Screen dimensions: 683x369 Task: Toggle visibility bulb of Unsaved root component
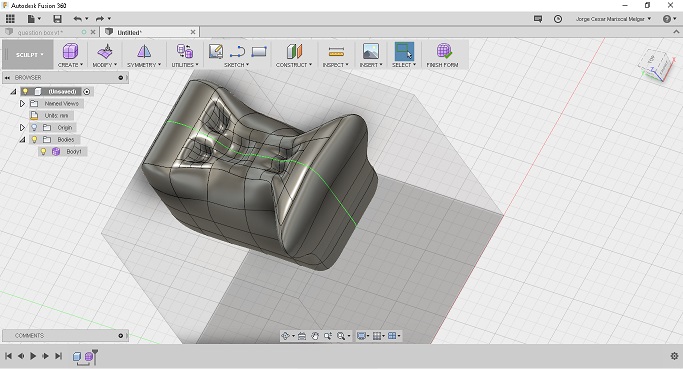[x=25, y=91]
